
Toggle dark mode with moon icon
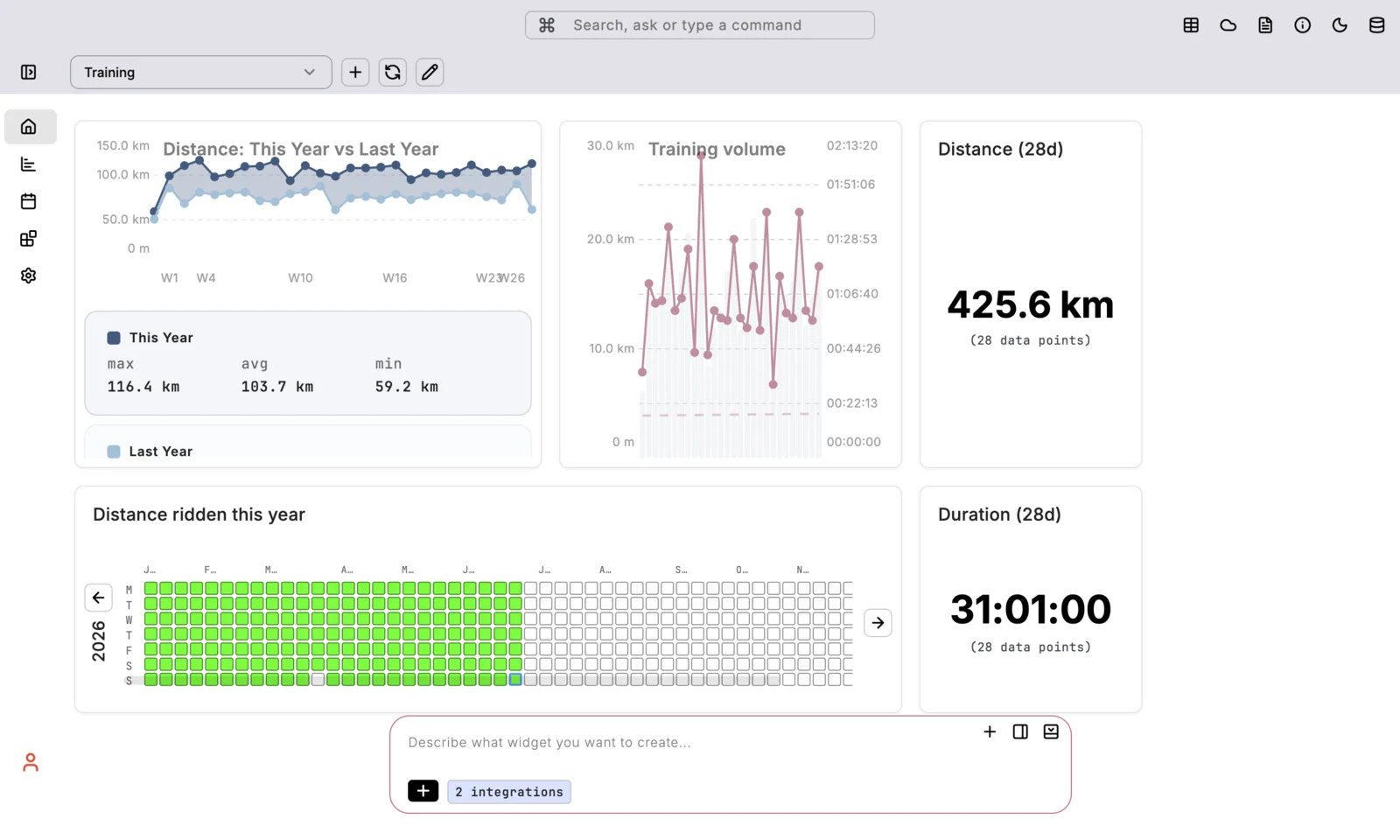(x=1340, y=25)
